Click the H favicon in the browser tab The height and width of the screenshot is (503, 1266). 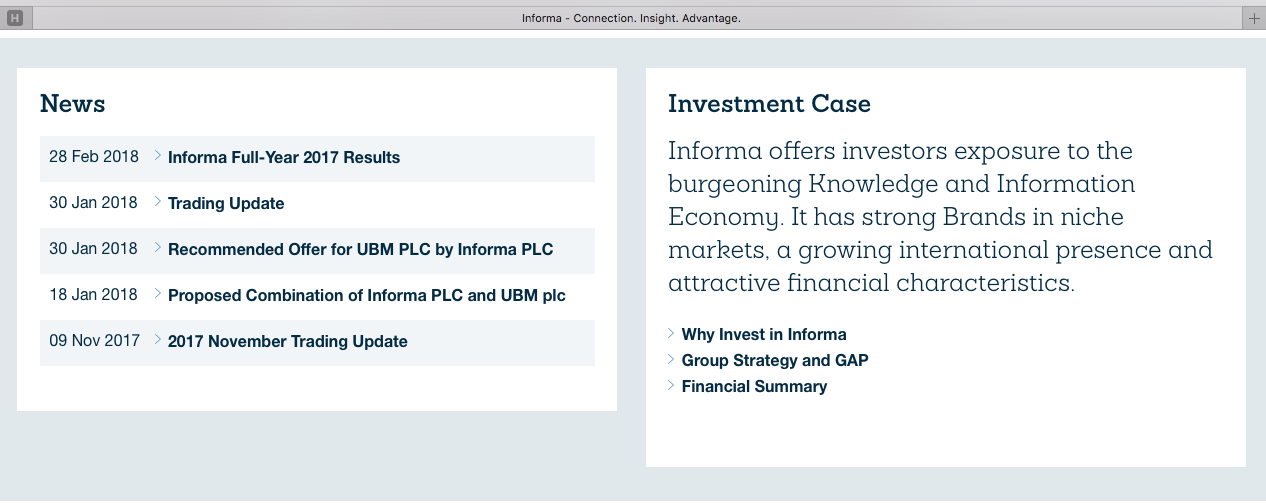15,18
